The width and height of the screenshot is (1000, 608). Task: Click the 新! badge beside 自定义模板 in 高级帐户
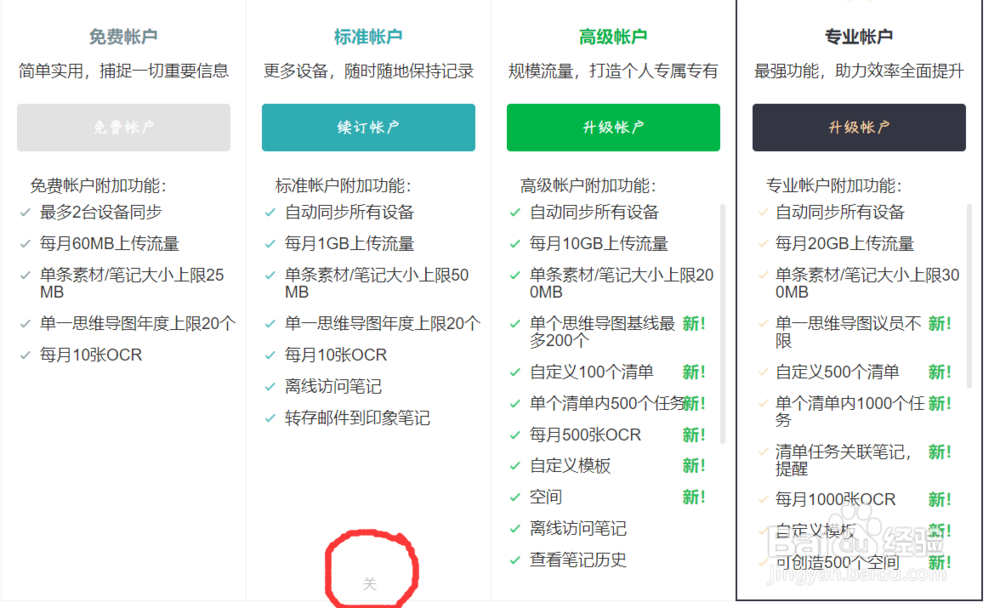coord(694,466)
